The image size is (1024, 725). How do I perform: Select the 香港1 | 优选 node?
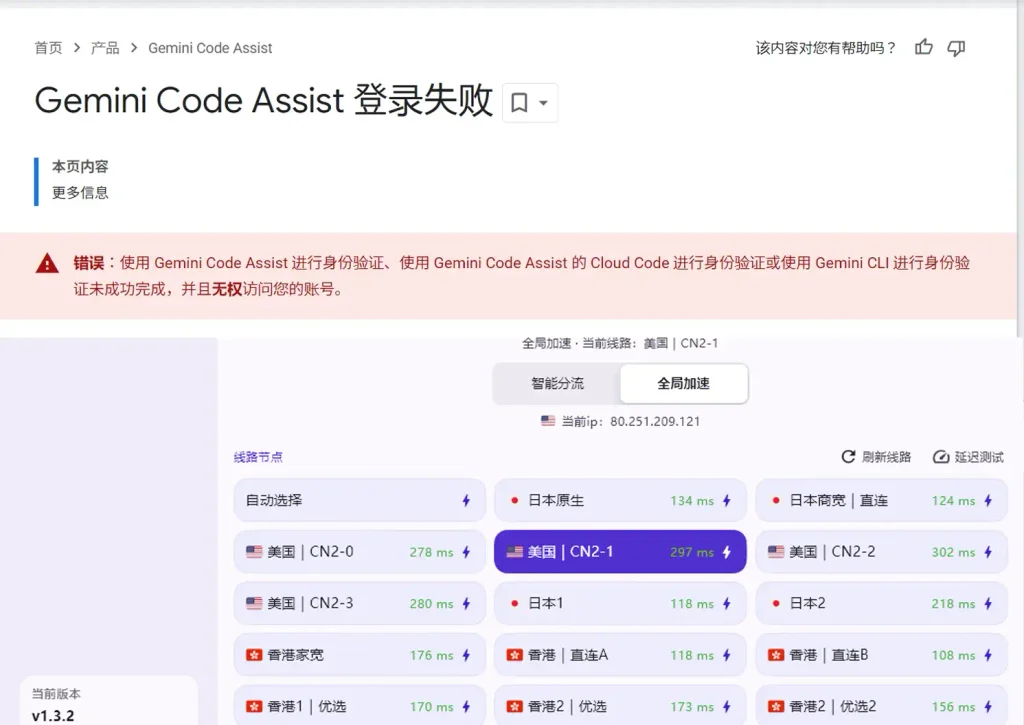click(x=359, y=705)
